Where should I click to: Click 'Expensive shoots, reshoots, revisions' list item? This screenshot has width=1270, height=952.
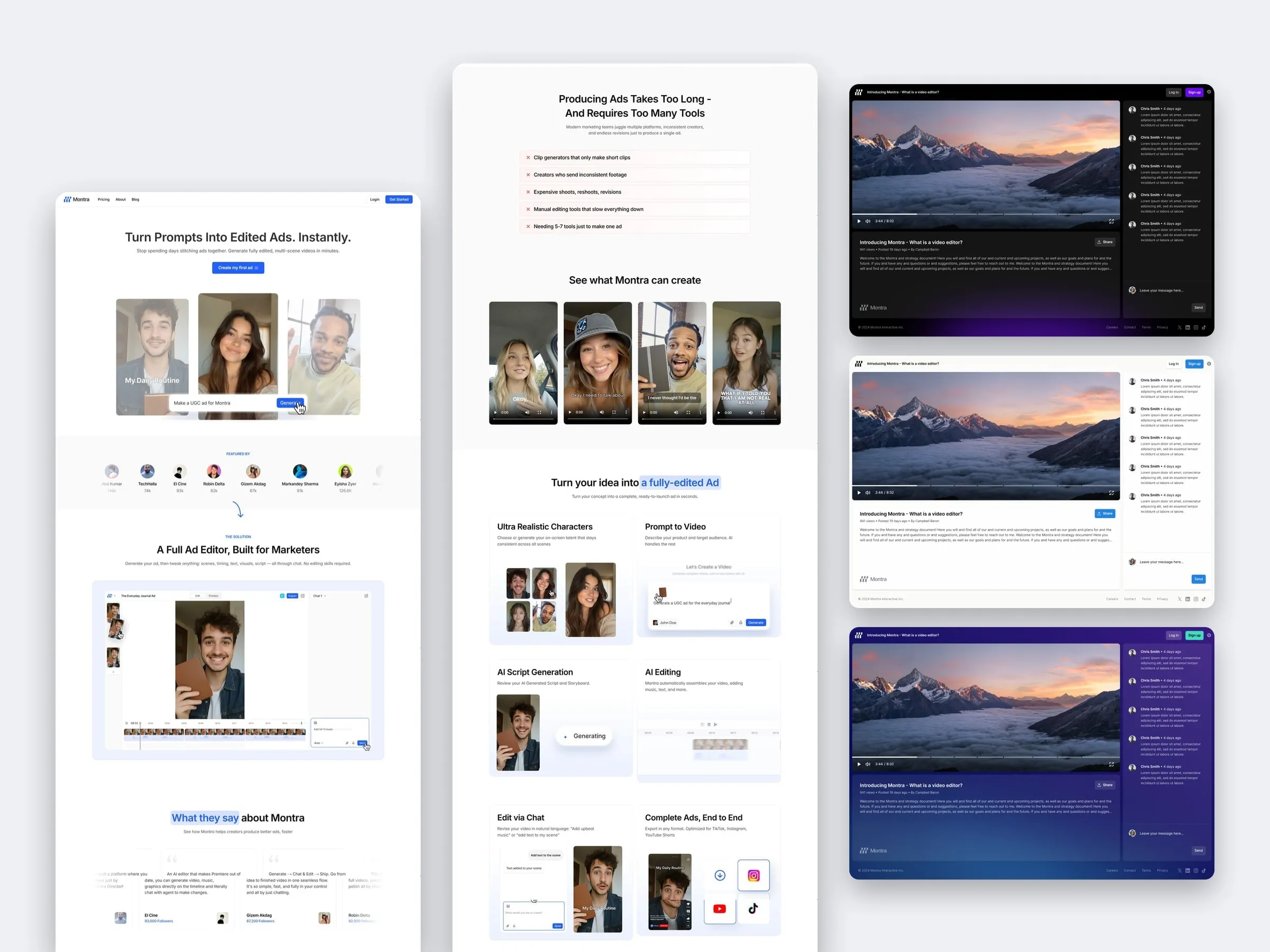pos(634,192)
